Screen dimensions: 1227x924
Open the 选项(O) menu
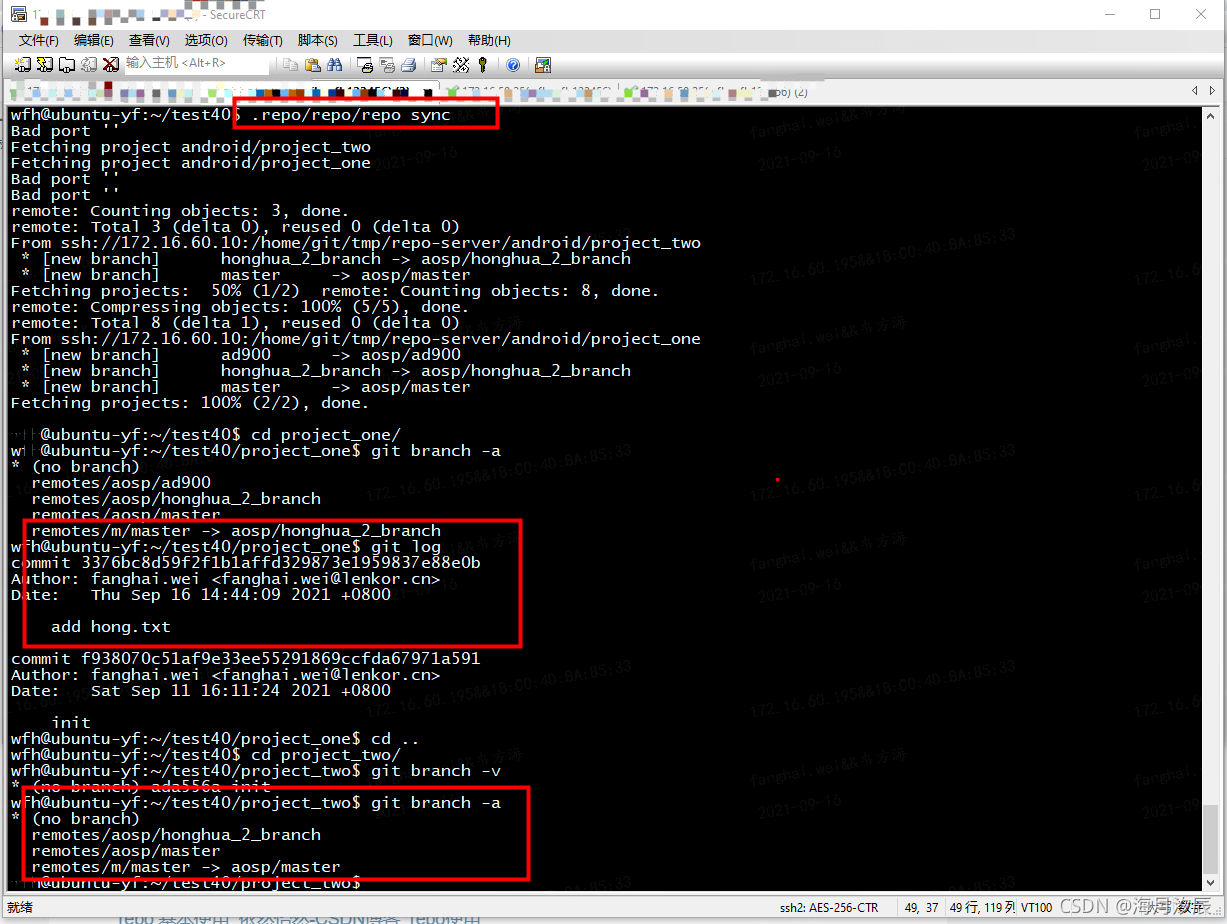coord(206,40)
